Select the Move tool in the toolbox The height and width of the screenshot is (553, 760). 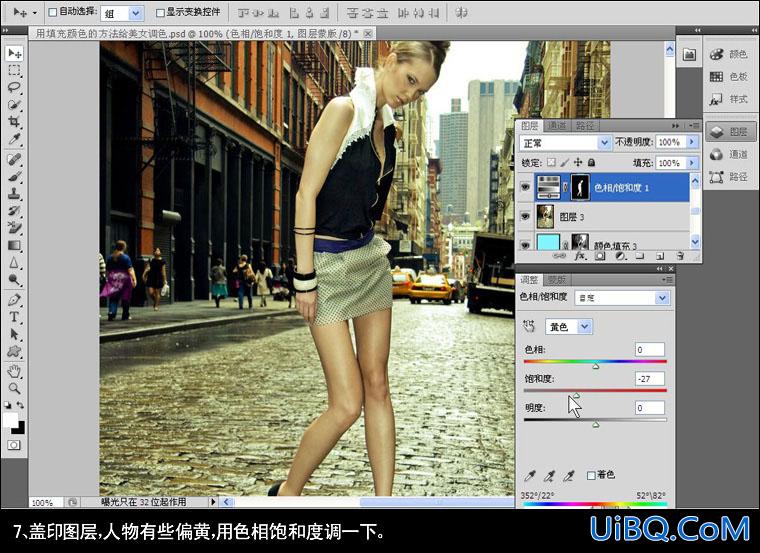point(15,53)
